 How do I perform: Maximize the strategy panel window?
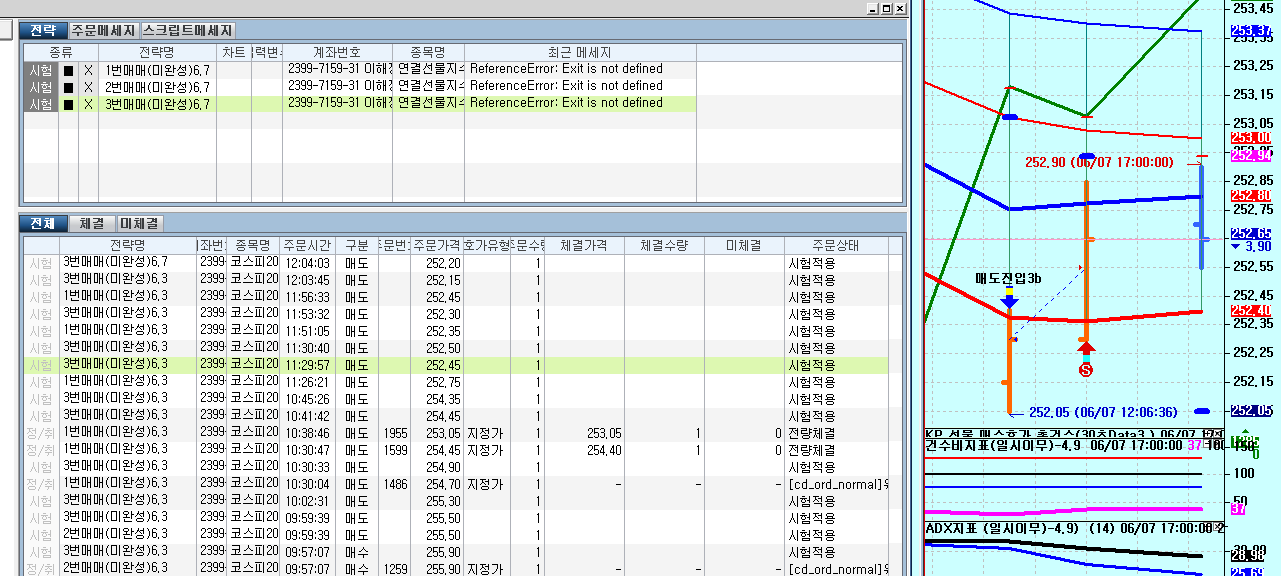pos(886,8)
